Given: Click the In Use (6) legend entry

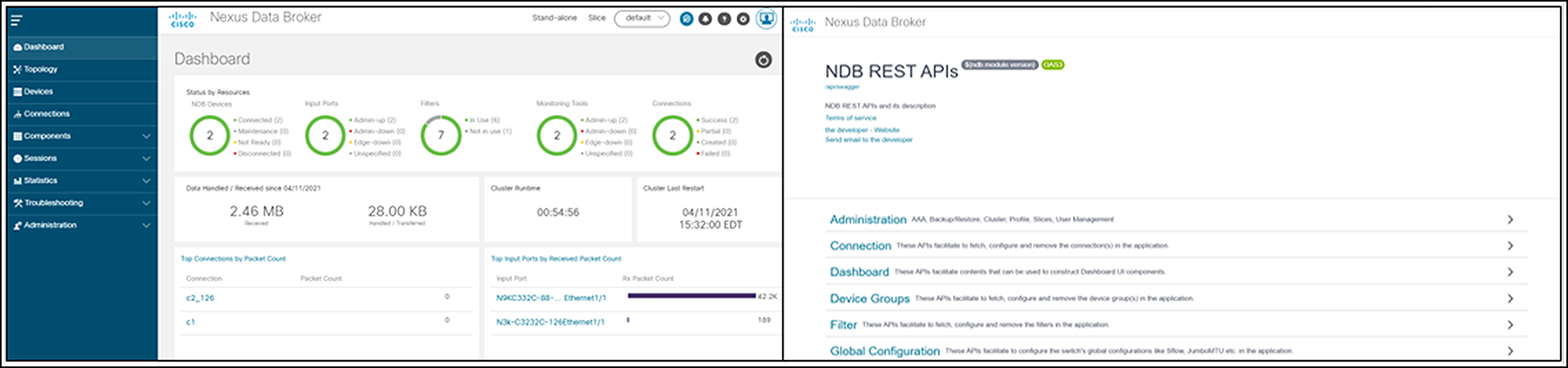Looking at the screenshot, I should [x=482, y=120].
